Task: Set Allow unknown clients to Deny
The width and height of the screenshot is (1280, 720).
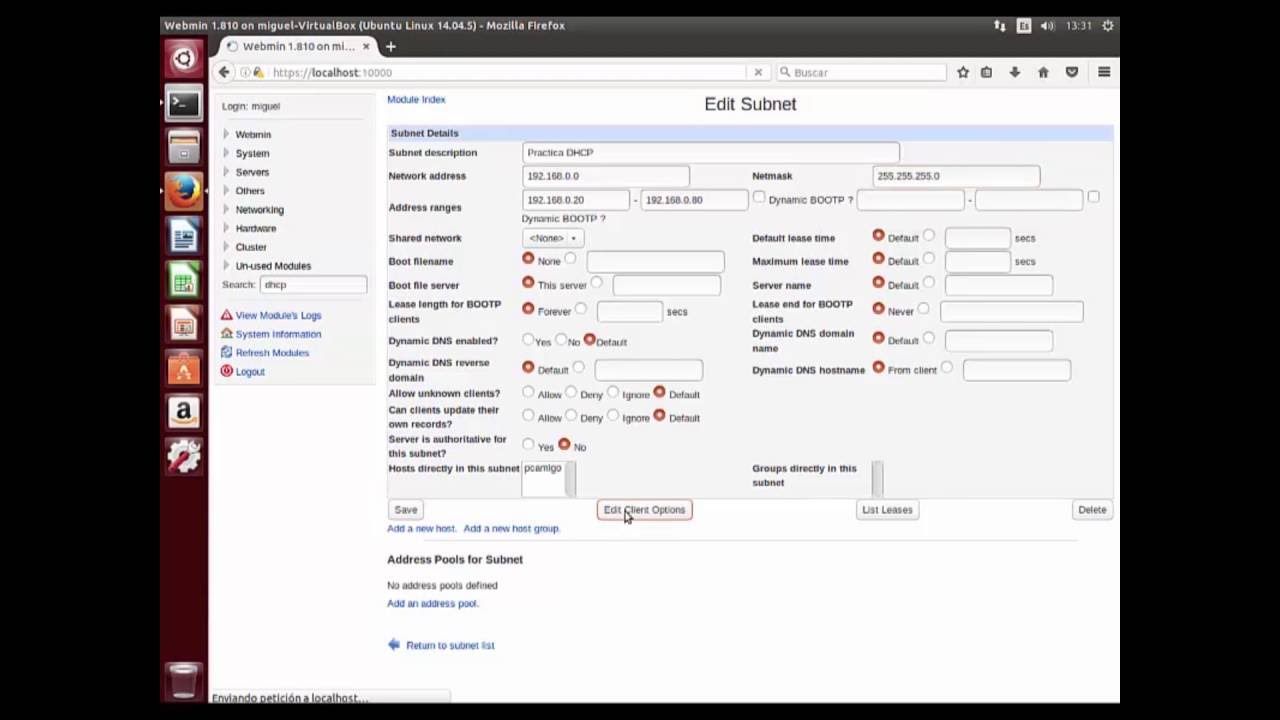Action: pyautogui.click(x=571, y=392)
